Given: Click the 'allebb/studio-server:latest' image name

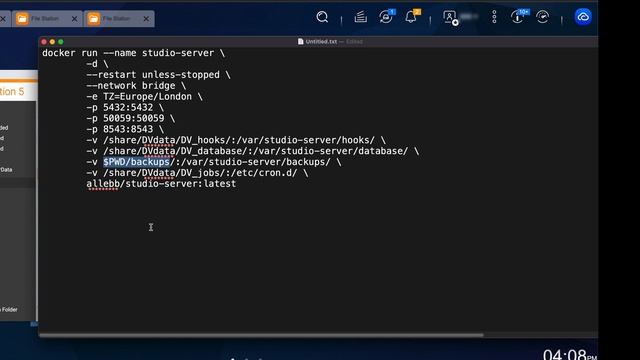Looking at the screenshot, I should click(x=161, y=184).
